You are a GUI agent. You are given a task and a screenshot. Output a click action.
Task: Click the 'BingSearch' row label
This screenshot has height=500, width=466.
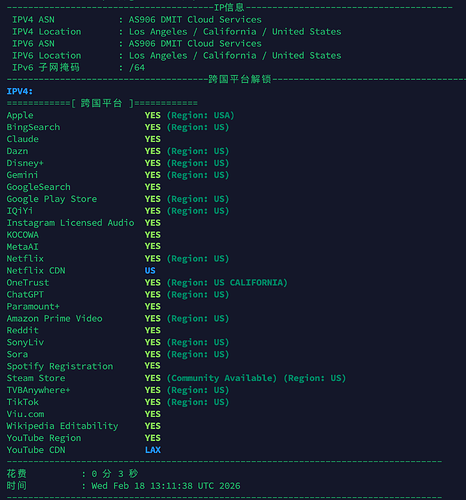[33, 127]
